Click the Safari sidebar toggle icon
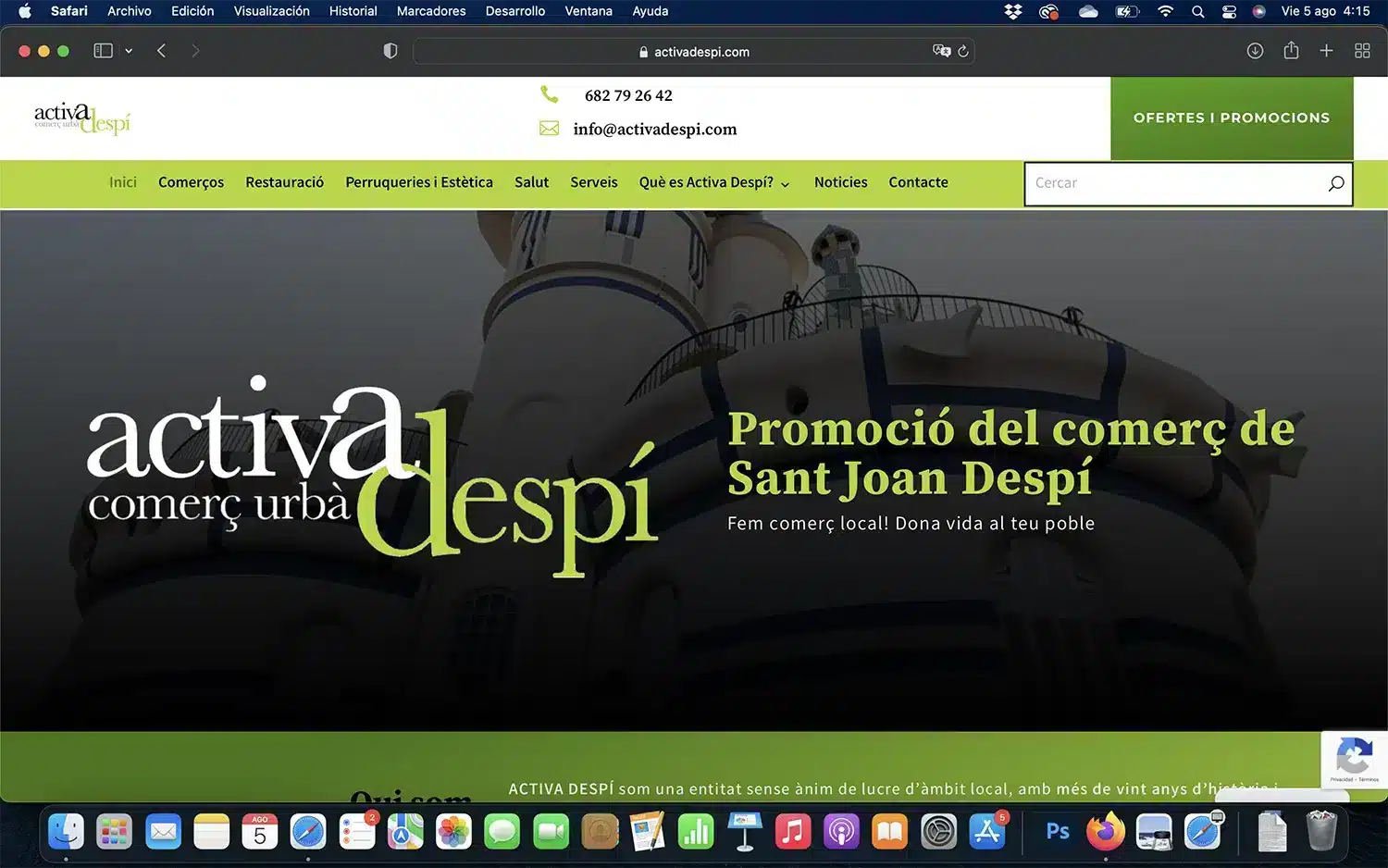 [103, 51]
